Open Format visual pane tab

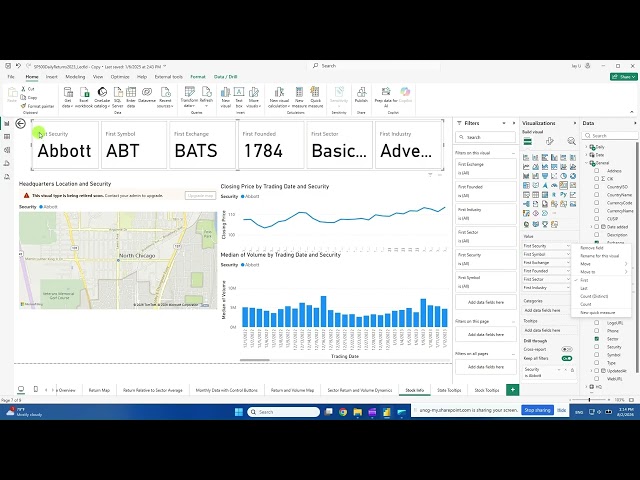pyautogui.click(x=549, y=141)
